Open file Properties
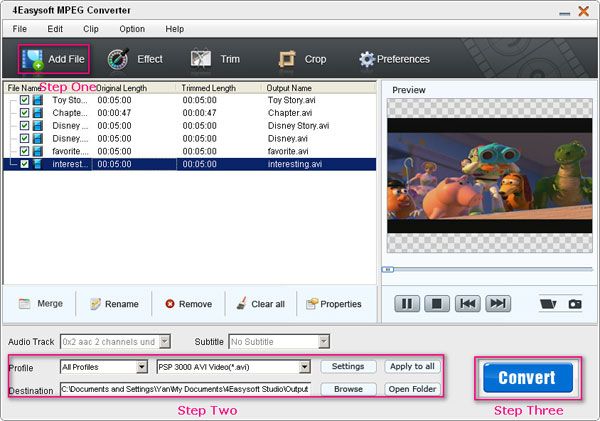Viewport: 600px width, 421px height. pyautogui.click(x=333, y=304)
